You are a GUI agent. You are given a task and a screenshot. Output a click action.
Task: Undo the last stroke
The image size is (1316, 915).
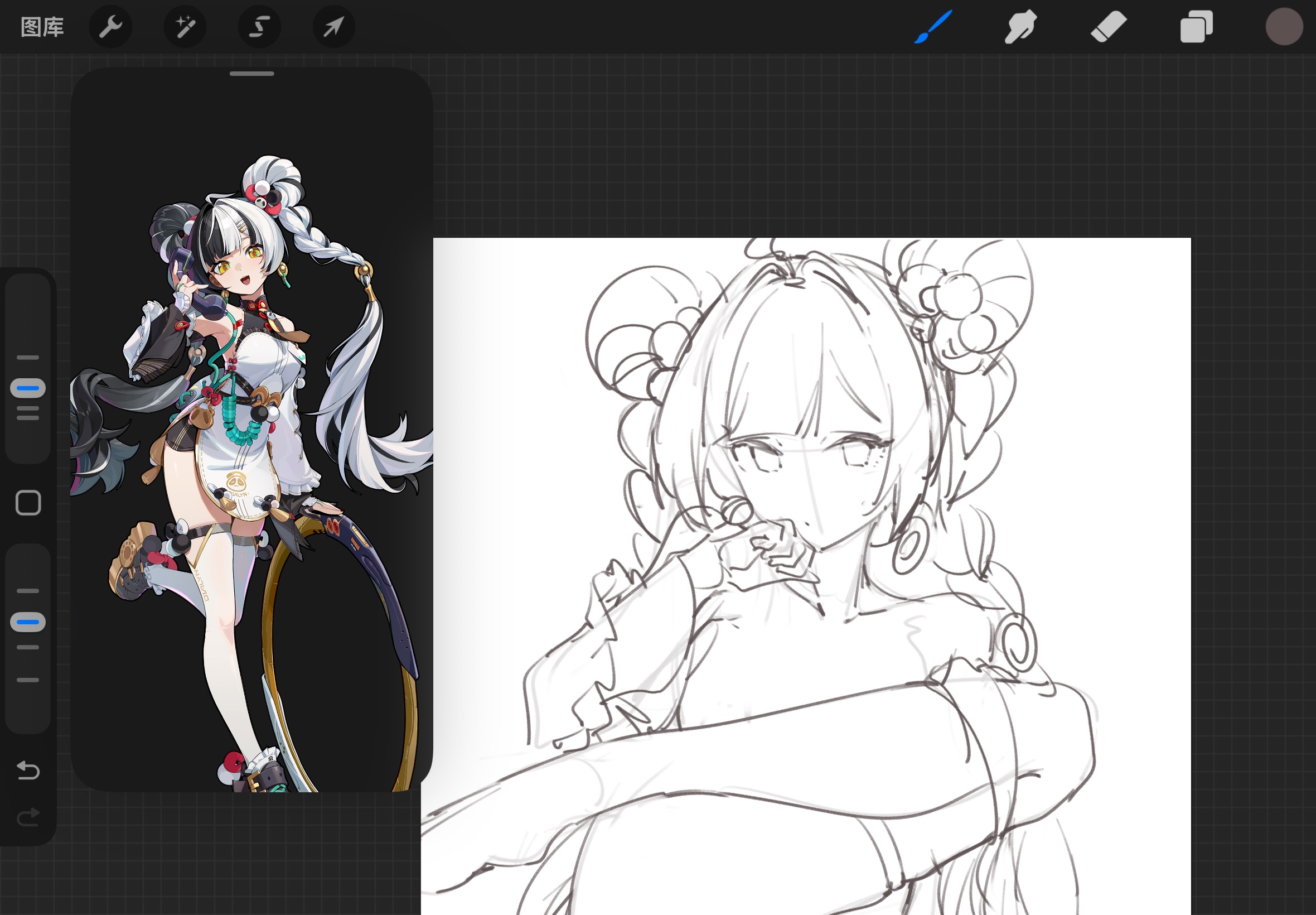[28, 770]
